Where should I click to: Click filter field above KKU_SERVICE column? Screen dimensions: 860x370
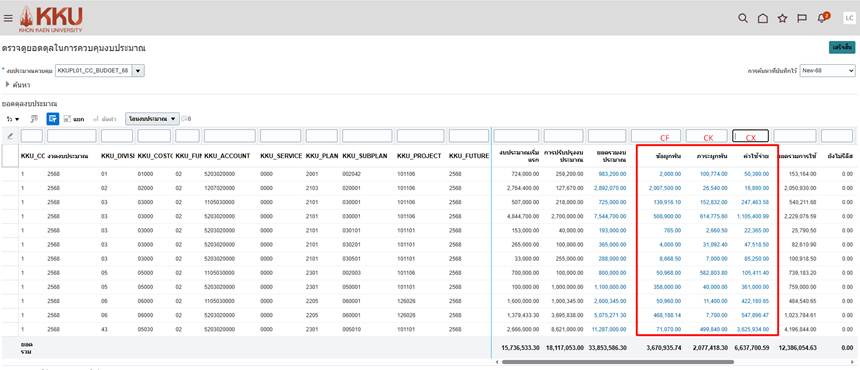coord(280,136)
